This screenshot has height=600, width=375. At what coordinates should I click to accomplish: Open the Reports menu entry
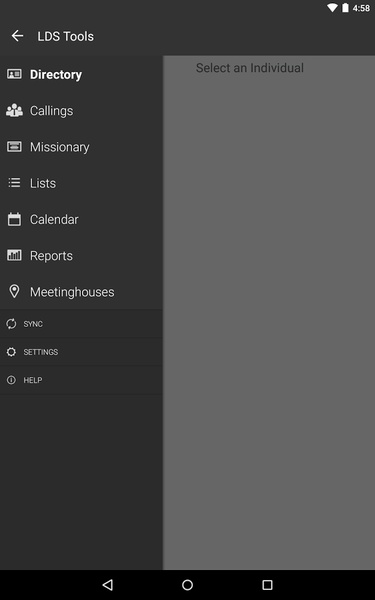[x=81, y=256]
